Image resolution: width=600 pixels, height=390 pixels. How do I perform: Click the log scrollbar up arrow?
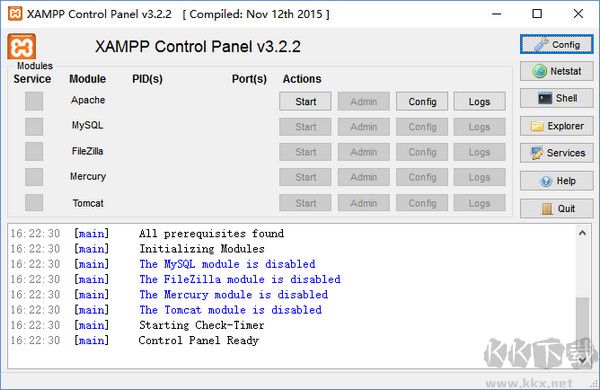coord(582,233)
